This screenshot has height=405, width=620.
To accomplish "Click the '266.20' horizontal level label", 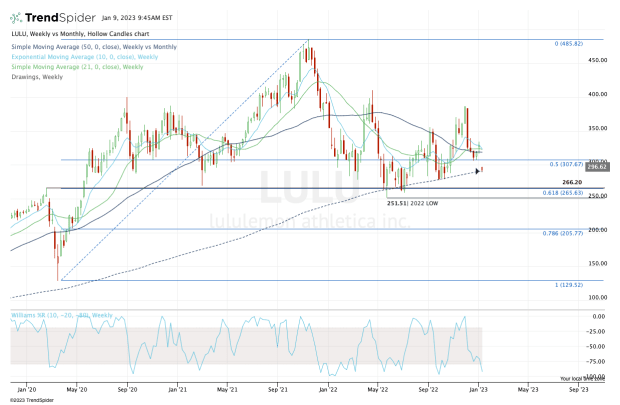I will coord(572,182).
